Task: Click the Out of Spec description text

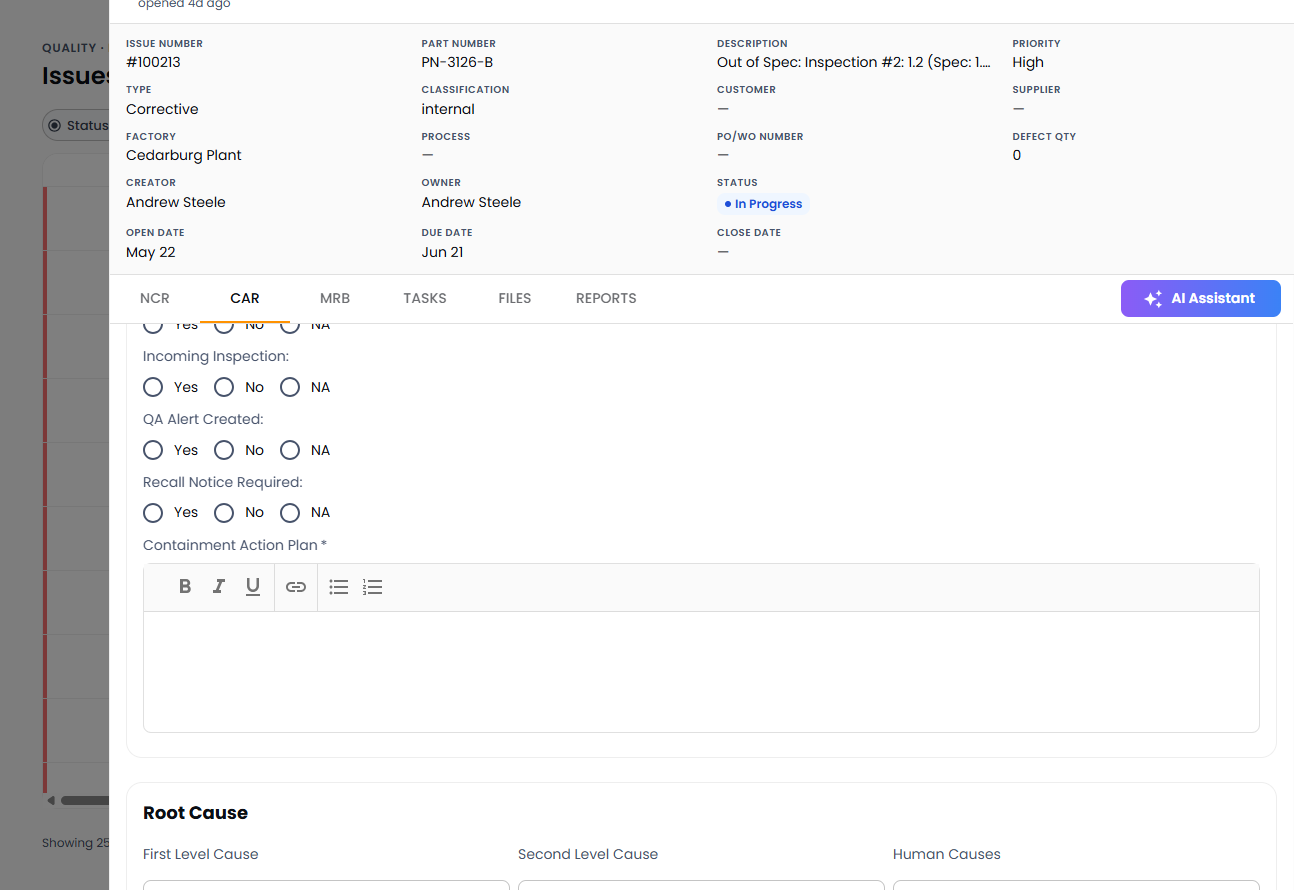Action: [854, 62]
